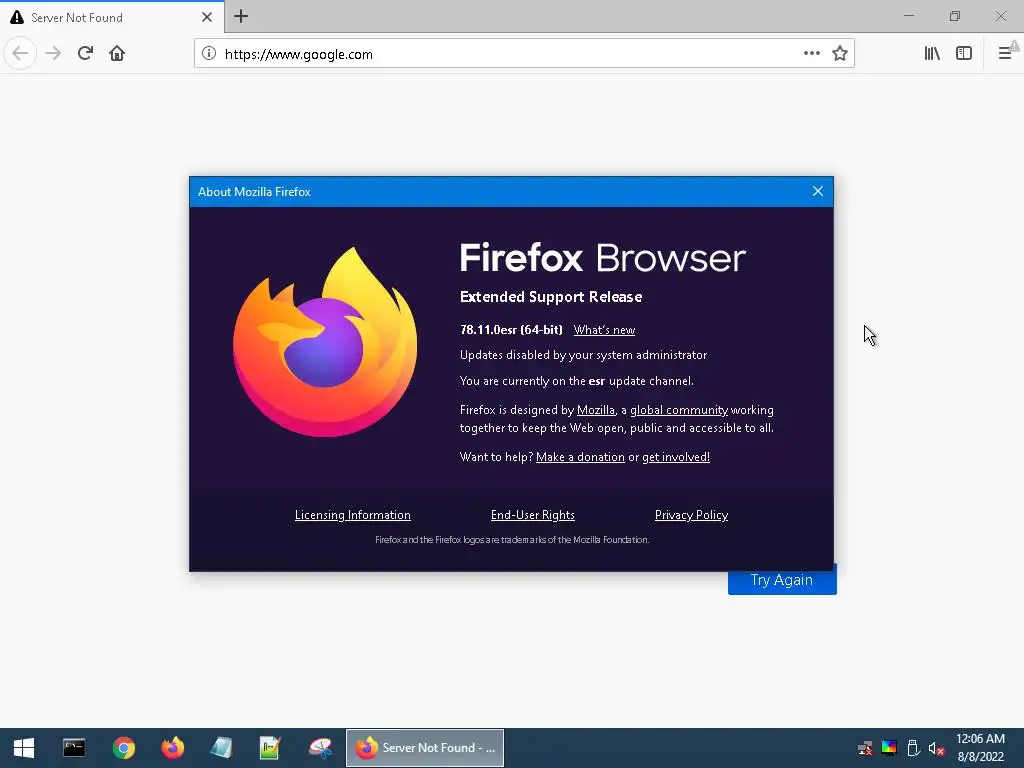Restore down the Firefox window

click(955, 16)
